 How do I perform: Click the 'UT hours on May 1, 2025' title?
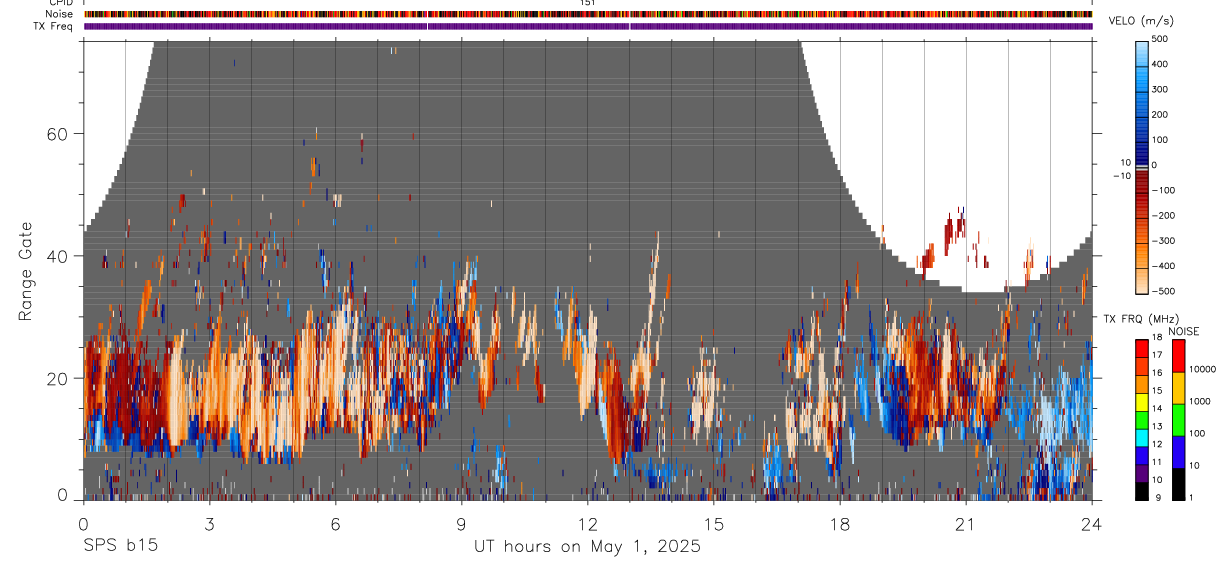pos(587,546)
